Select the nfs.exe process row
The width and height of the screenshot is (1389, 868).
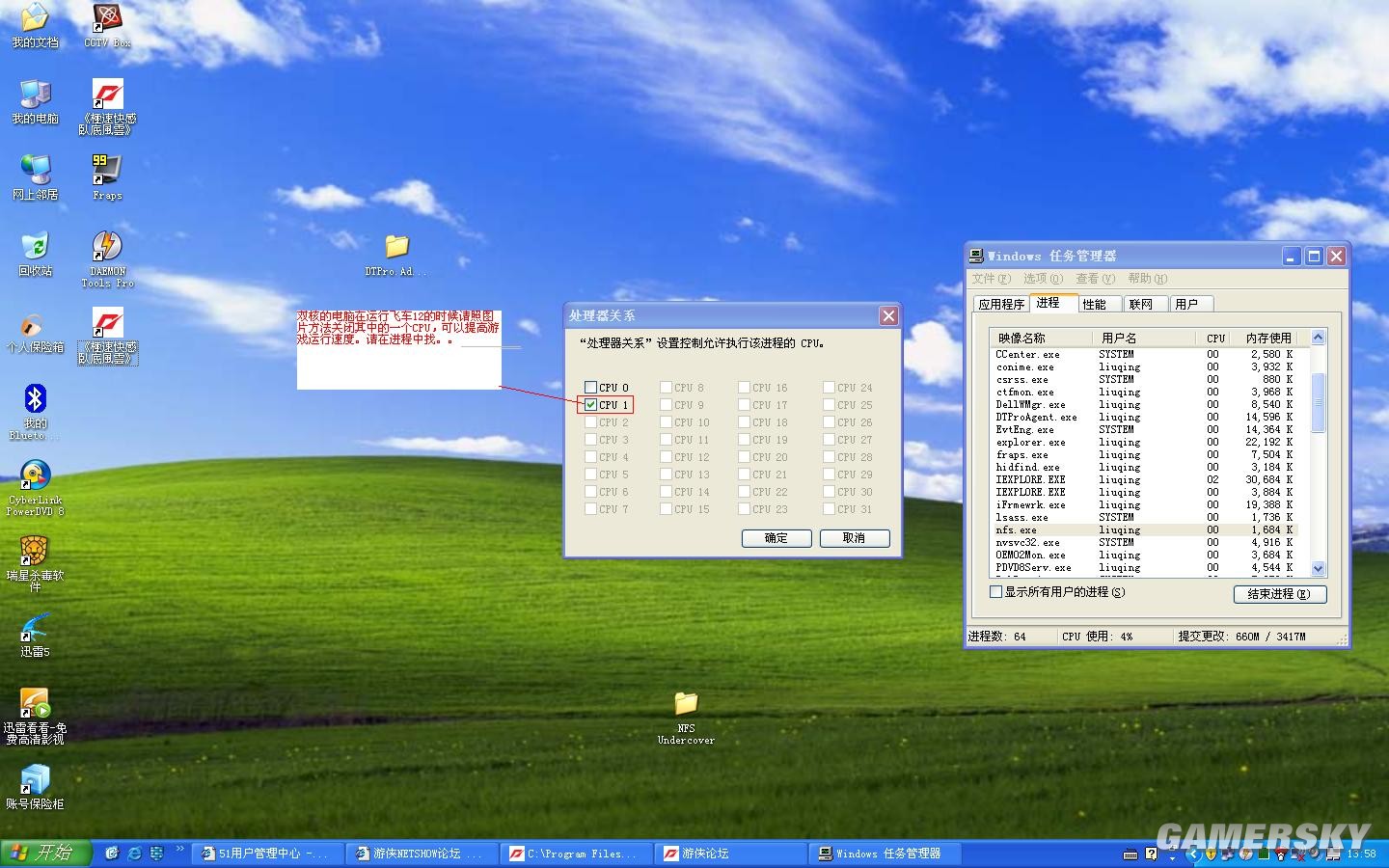click(x=1145, y=530)
